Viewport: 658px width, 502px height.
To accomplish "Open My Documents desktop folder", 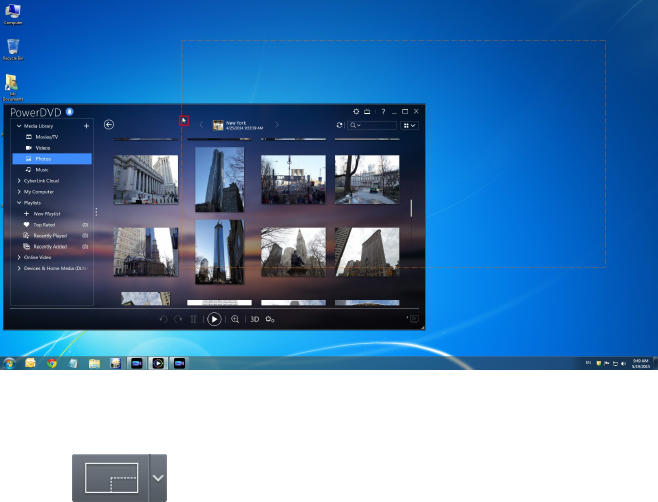I will click(13, 87).
